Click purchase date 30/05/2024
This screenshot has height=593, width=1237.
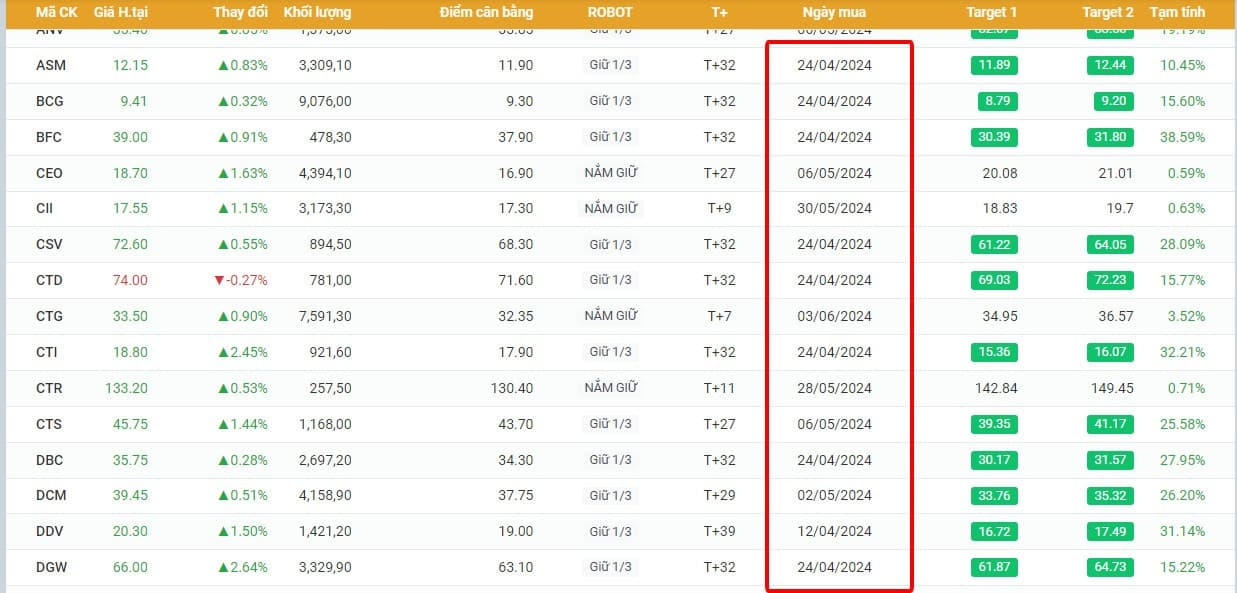tap(835, 208)
